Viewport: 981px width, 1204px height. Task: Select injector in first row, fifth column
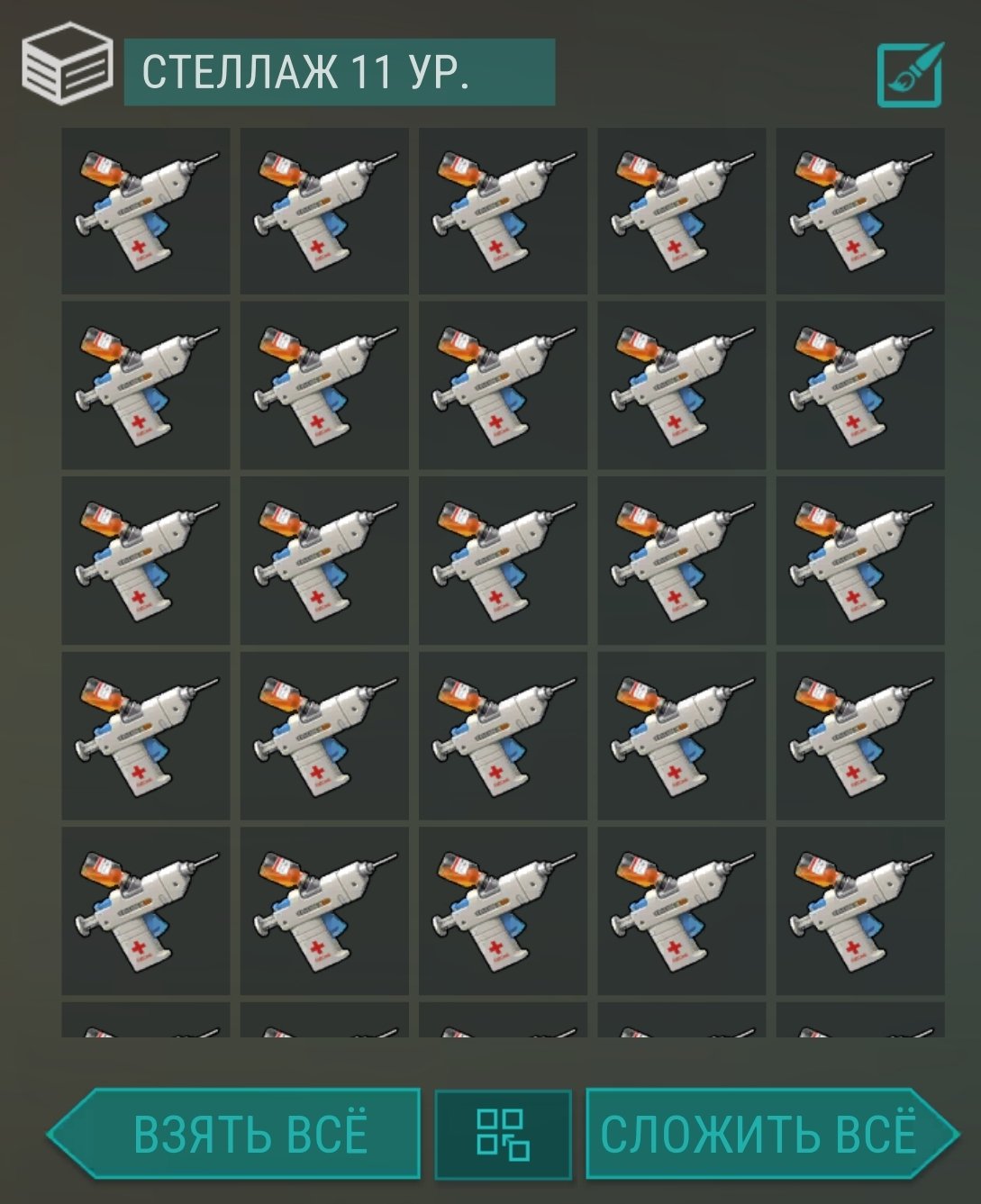(860, 211)
